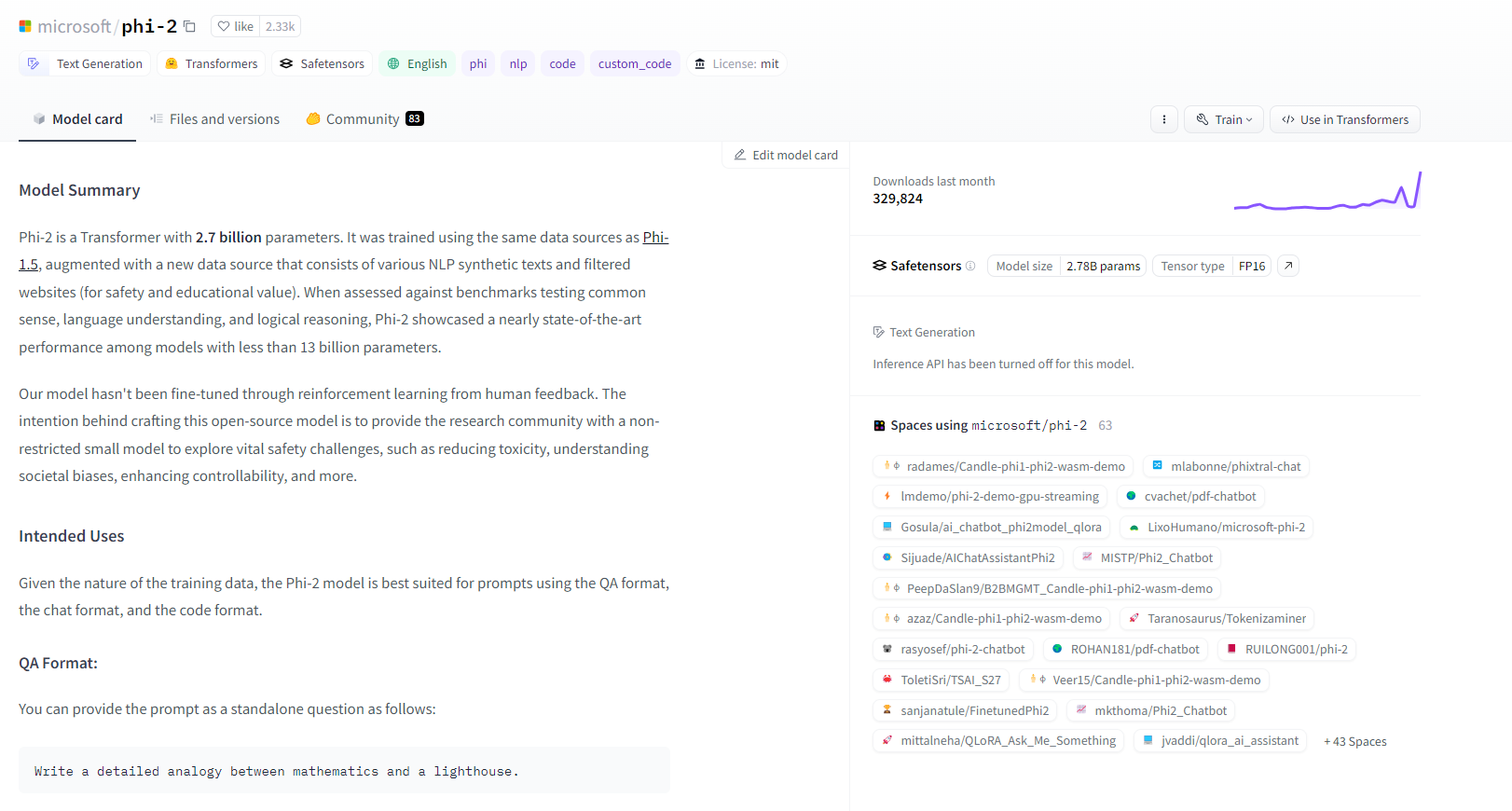Click the Safetensors info icon

[970, 266]
